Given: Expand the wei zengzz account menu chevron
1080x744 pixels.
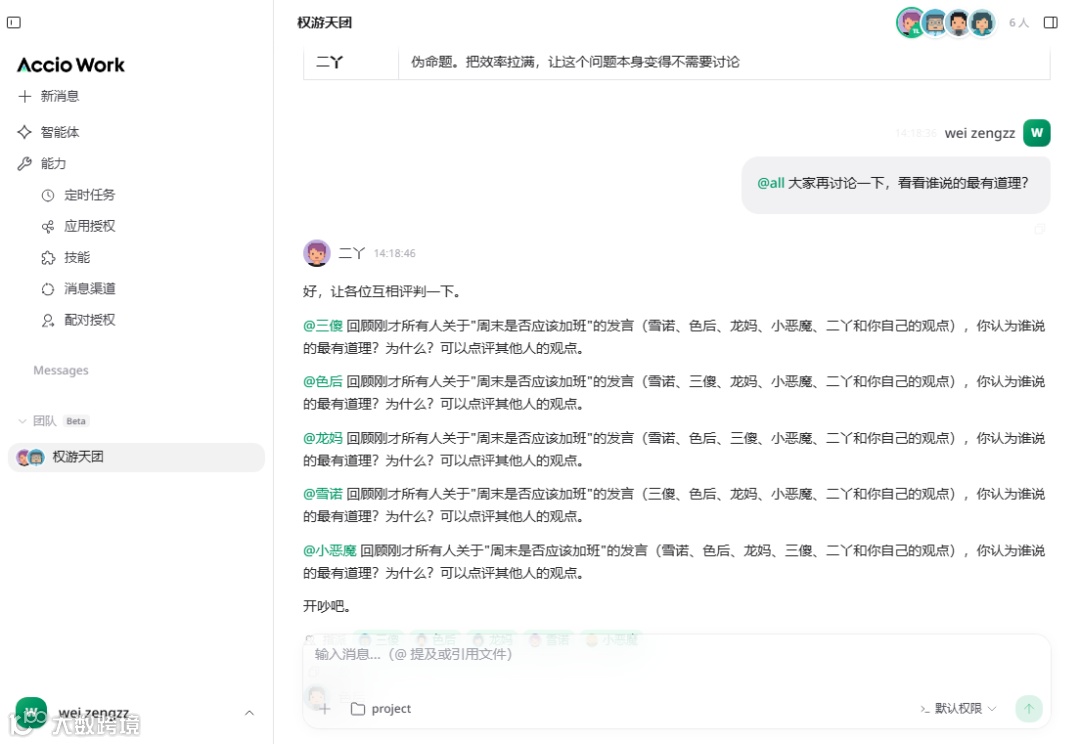Looking at the screenshot, I should click(x=249, y=713).
